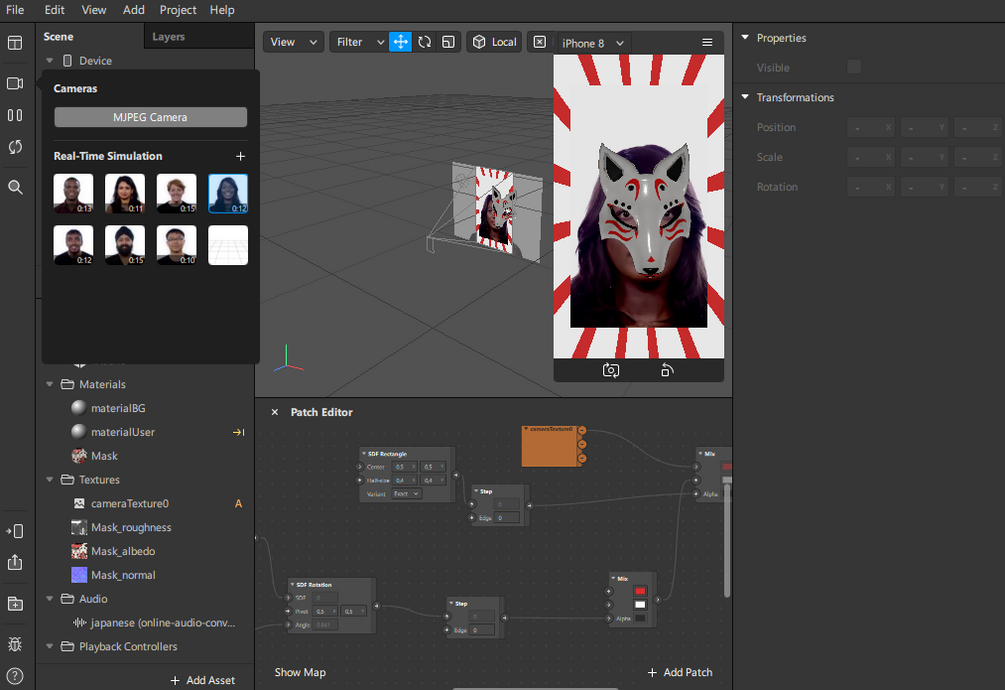
Task: Click Add Asset
Action: click(203, 680)
